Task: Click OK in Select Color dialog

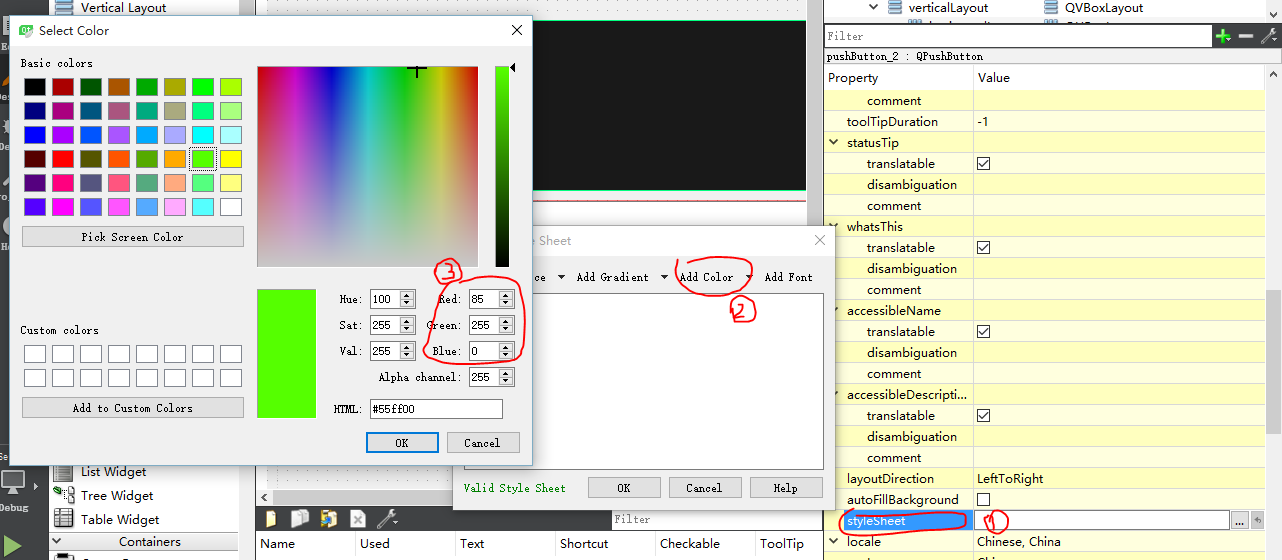Action: [402, 443]
